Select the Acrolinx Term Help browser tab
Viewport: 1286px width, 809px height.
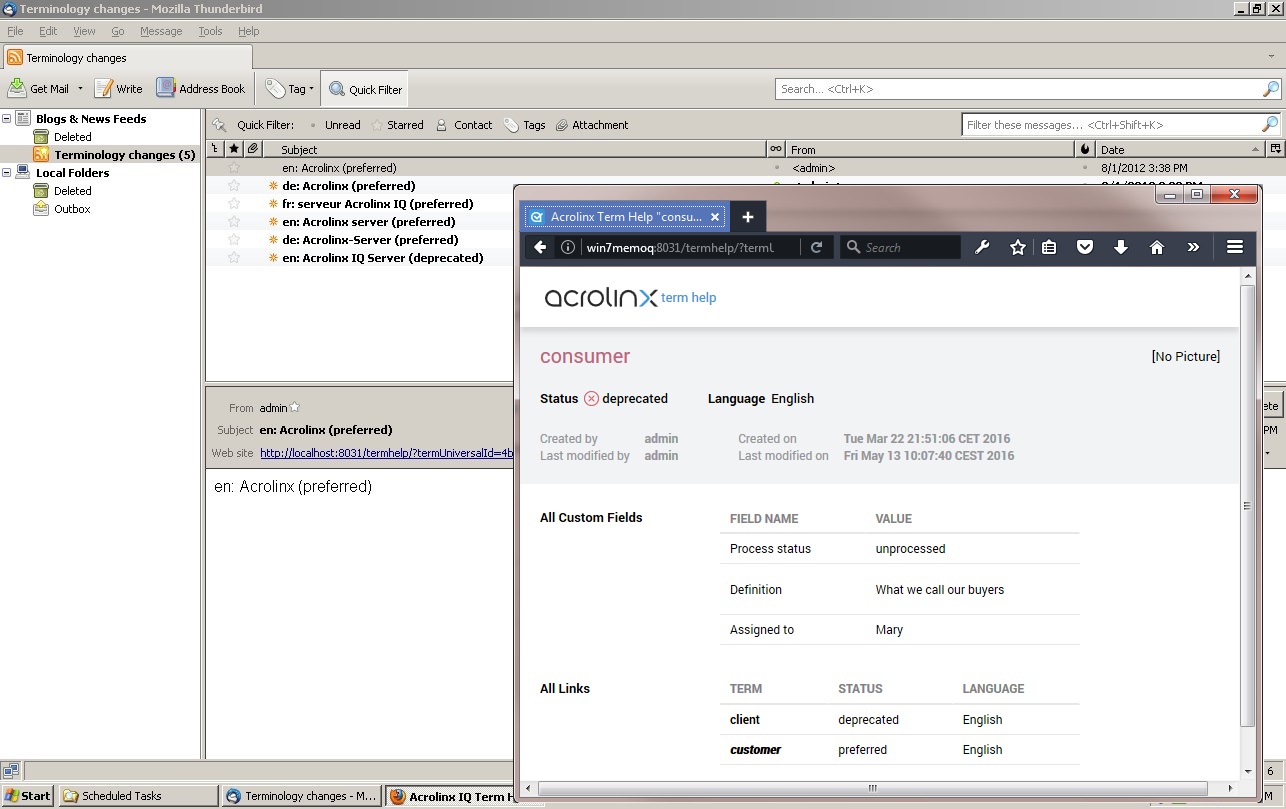click(625, 217)
